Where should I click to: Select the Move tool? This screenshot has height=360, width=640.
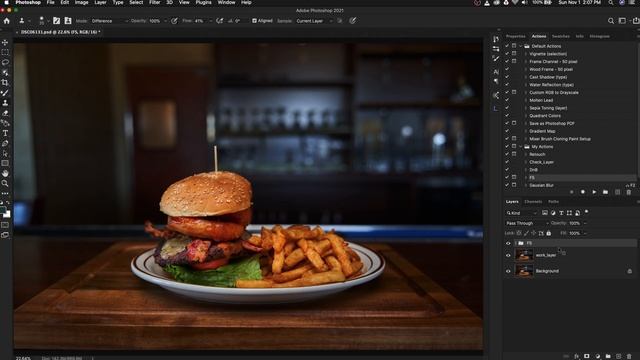coord(5,42)
